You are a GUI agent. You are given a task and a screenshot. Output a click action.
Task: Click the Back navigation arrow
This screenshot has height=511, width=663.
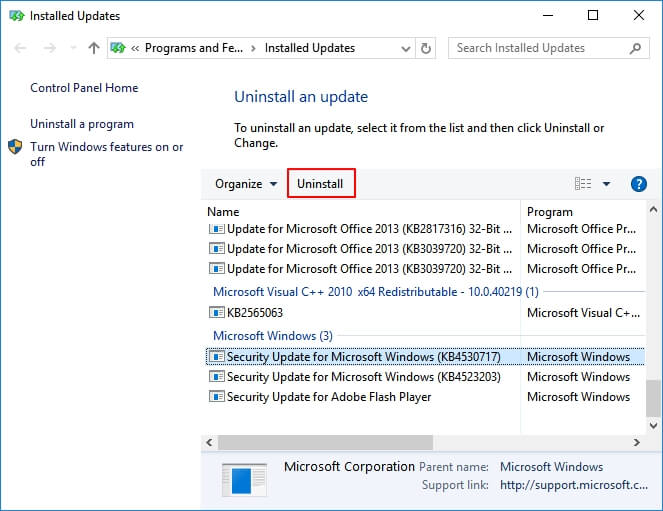(x=21, y=48)
